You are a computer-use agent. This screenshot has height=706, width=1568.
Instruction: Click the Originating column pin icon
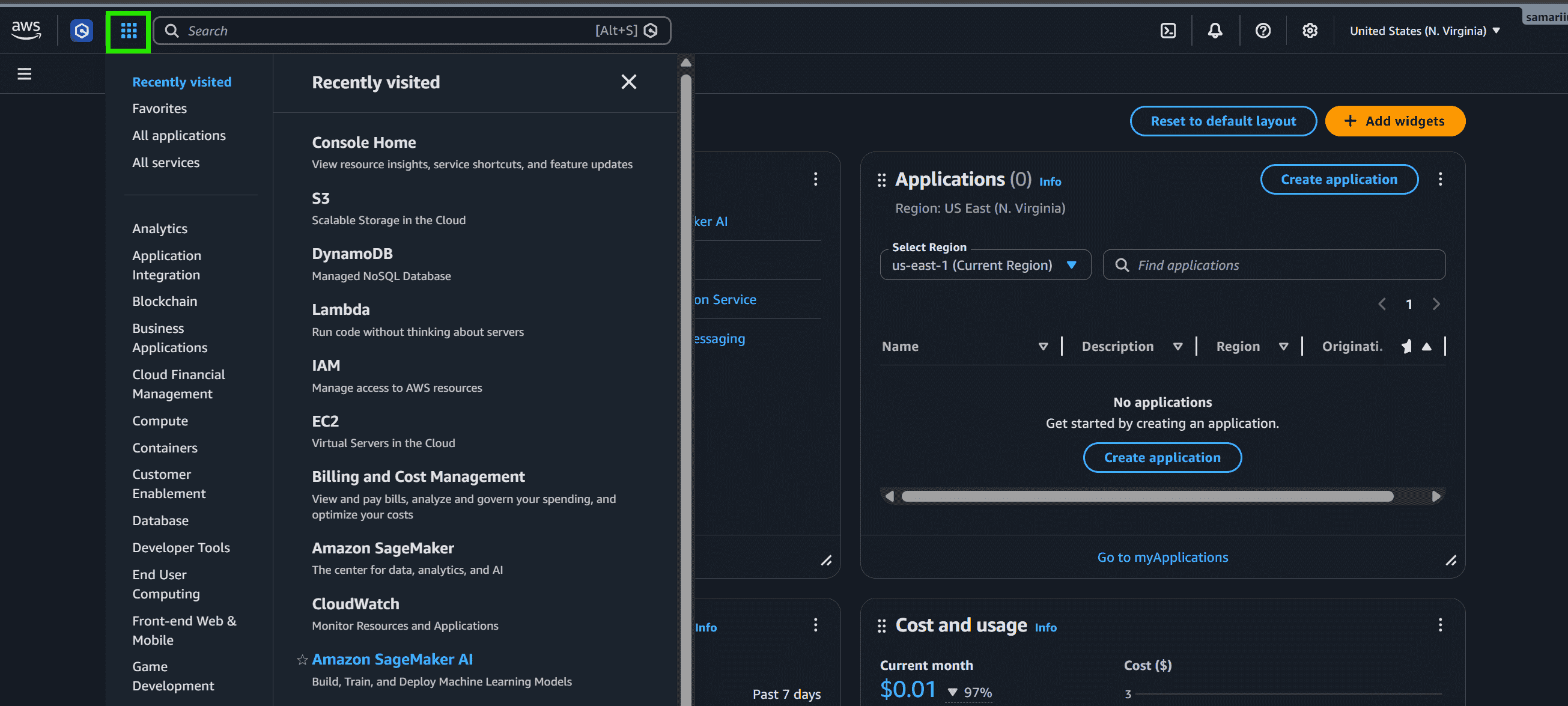point(1406,346)
